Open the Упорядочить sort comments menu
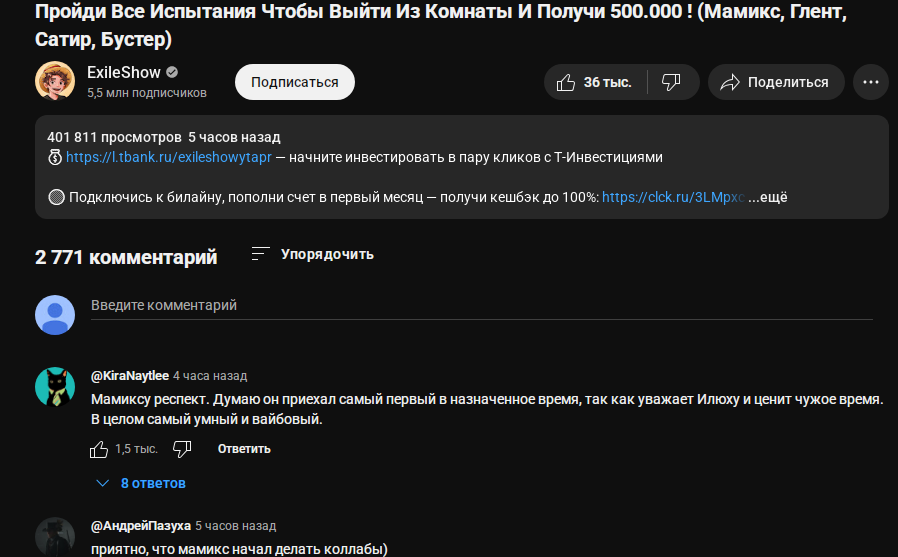Viewport: 898px width, 557px height. [313, 254]
